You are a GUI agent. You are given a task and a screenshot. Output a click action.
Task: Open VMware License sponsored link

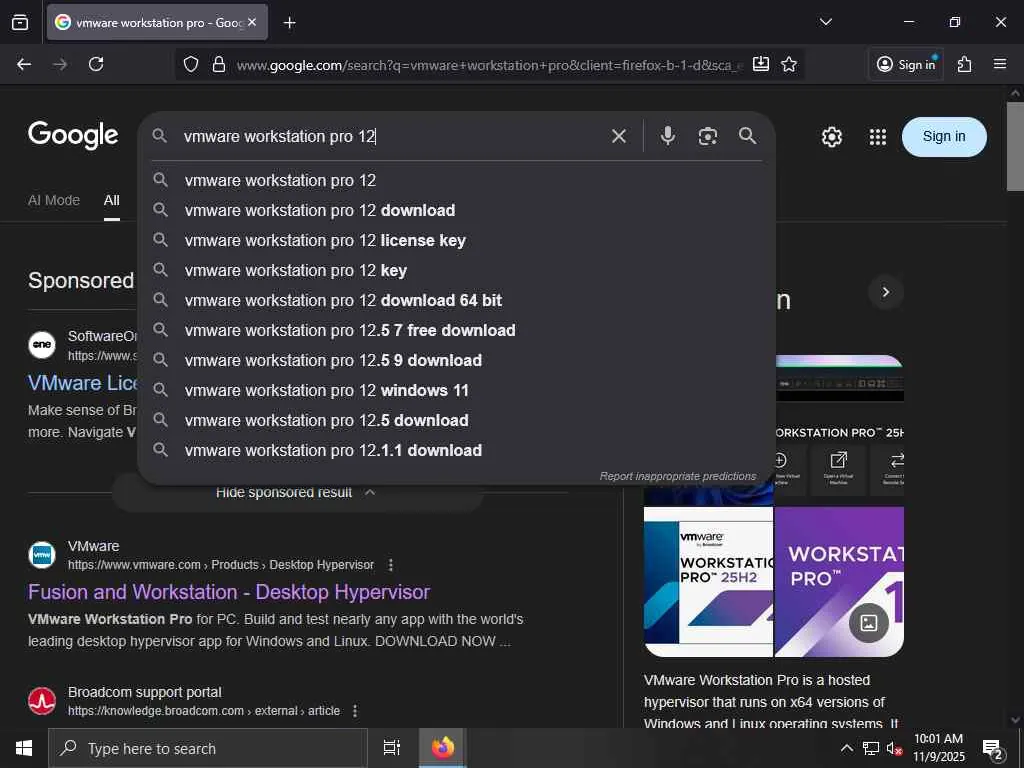click(x=82, y=383)
